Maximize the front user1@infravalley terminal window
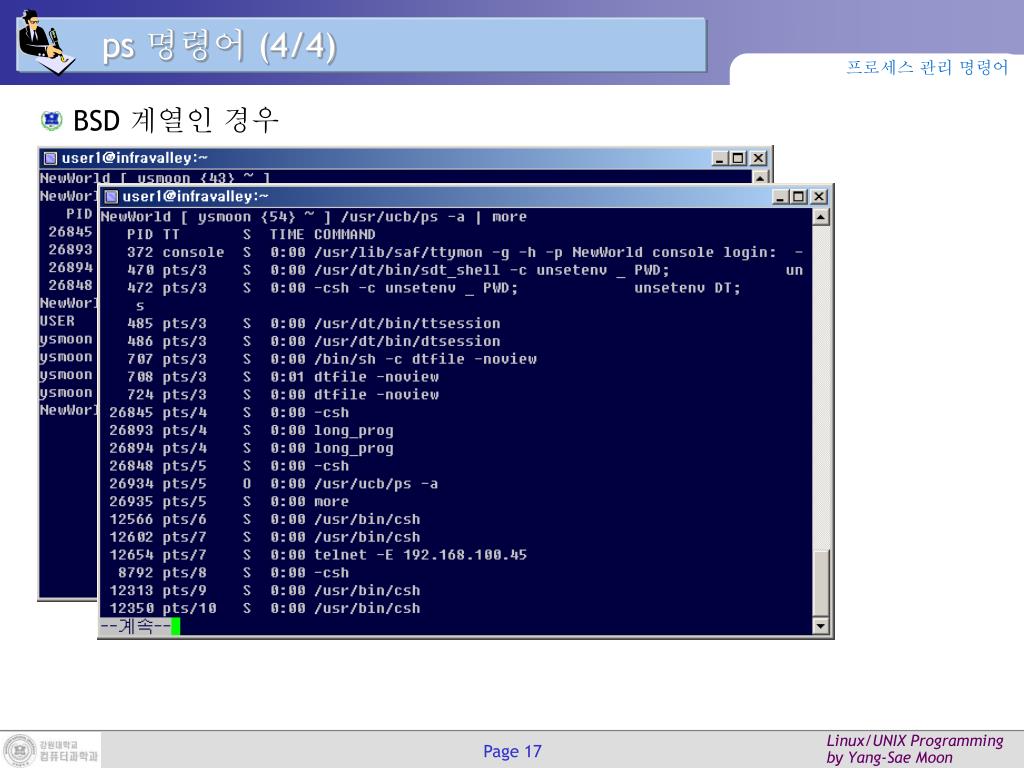The width and height of the screenshot is (1024, 768). point(798,196)
